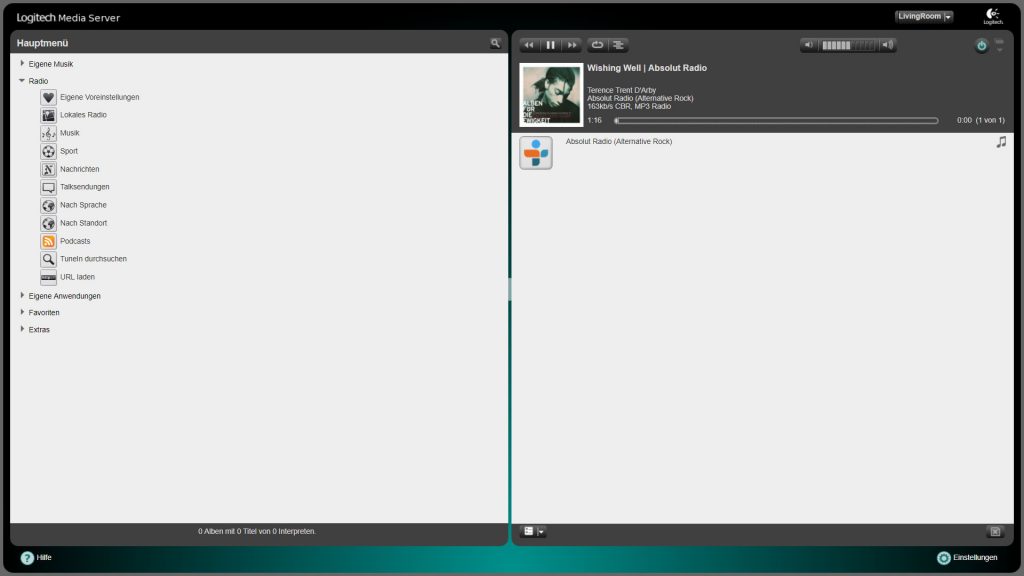Clear the playlist with the footer icon

995,532
